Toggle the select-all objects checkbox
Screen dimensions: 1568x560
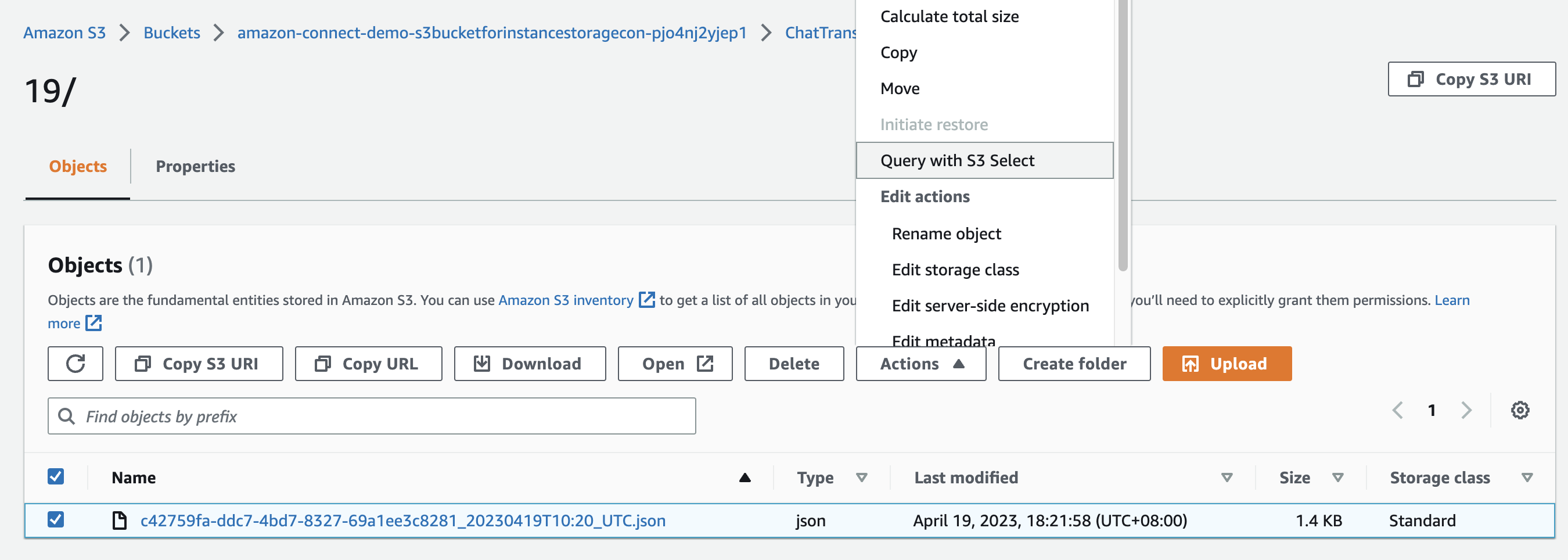click(x=56, y=476)
